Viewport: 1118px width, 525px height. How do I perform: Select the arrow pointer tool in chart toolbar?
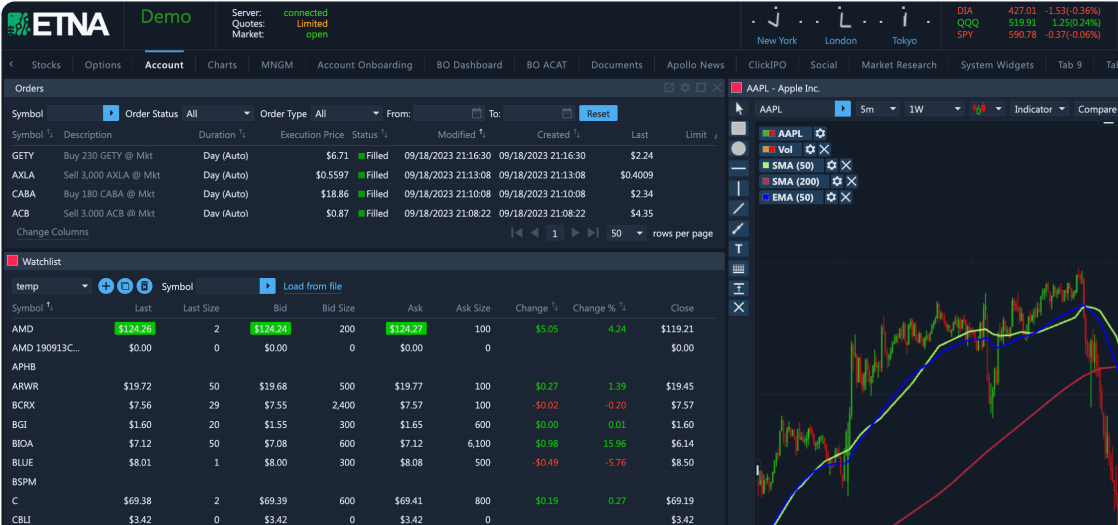(x=739, y=109)
